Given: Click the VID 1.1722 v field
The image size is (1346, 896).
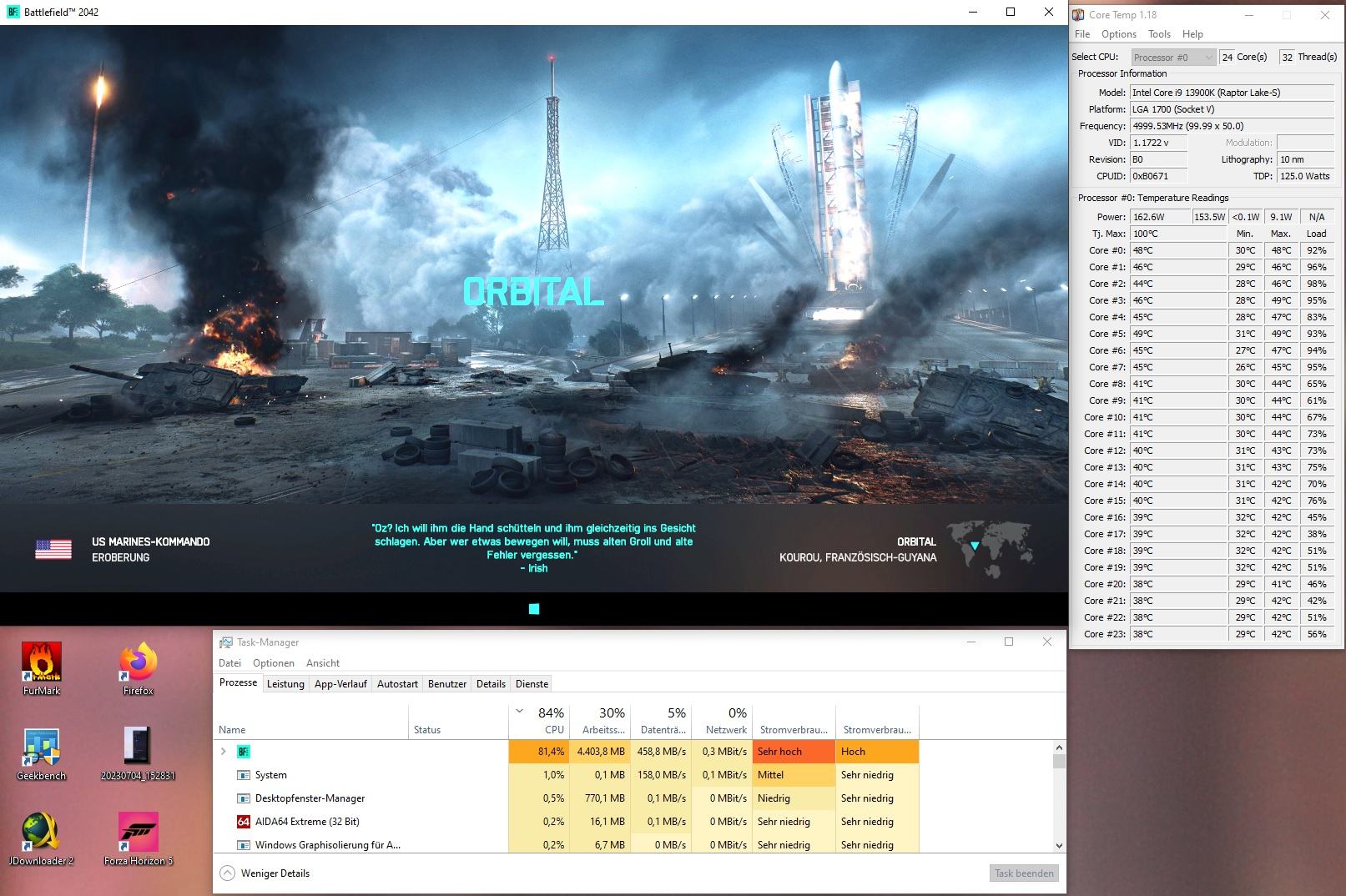Looking at the screenshot, I should point(1158,143).
